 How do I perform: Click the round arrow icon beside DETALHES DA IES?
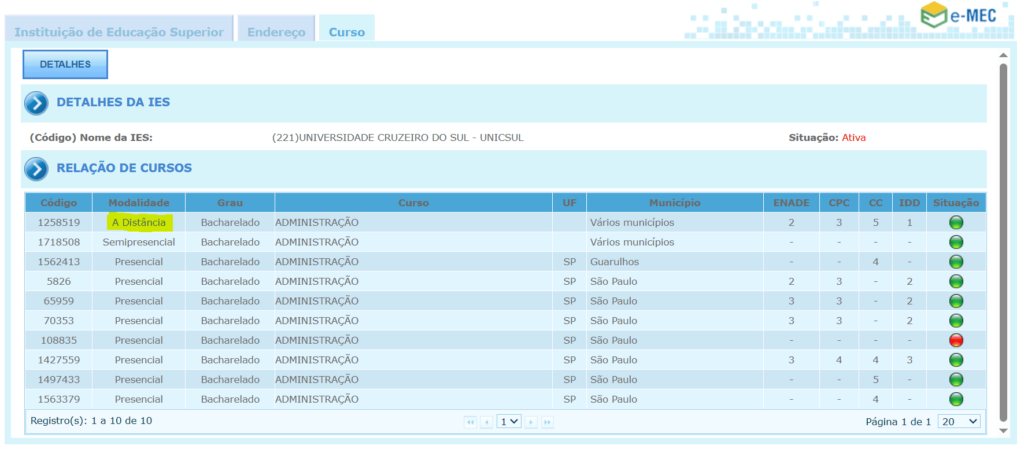click(x=37, y=103)
